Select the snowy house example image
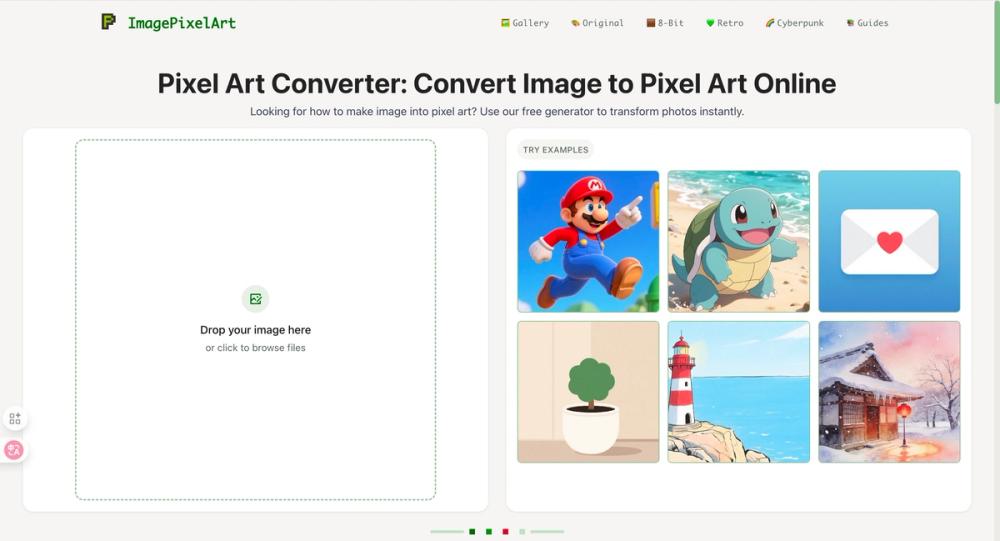This screenshot has width=1000, height=541. (x=889, y=392)
